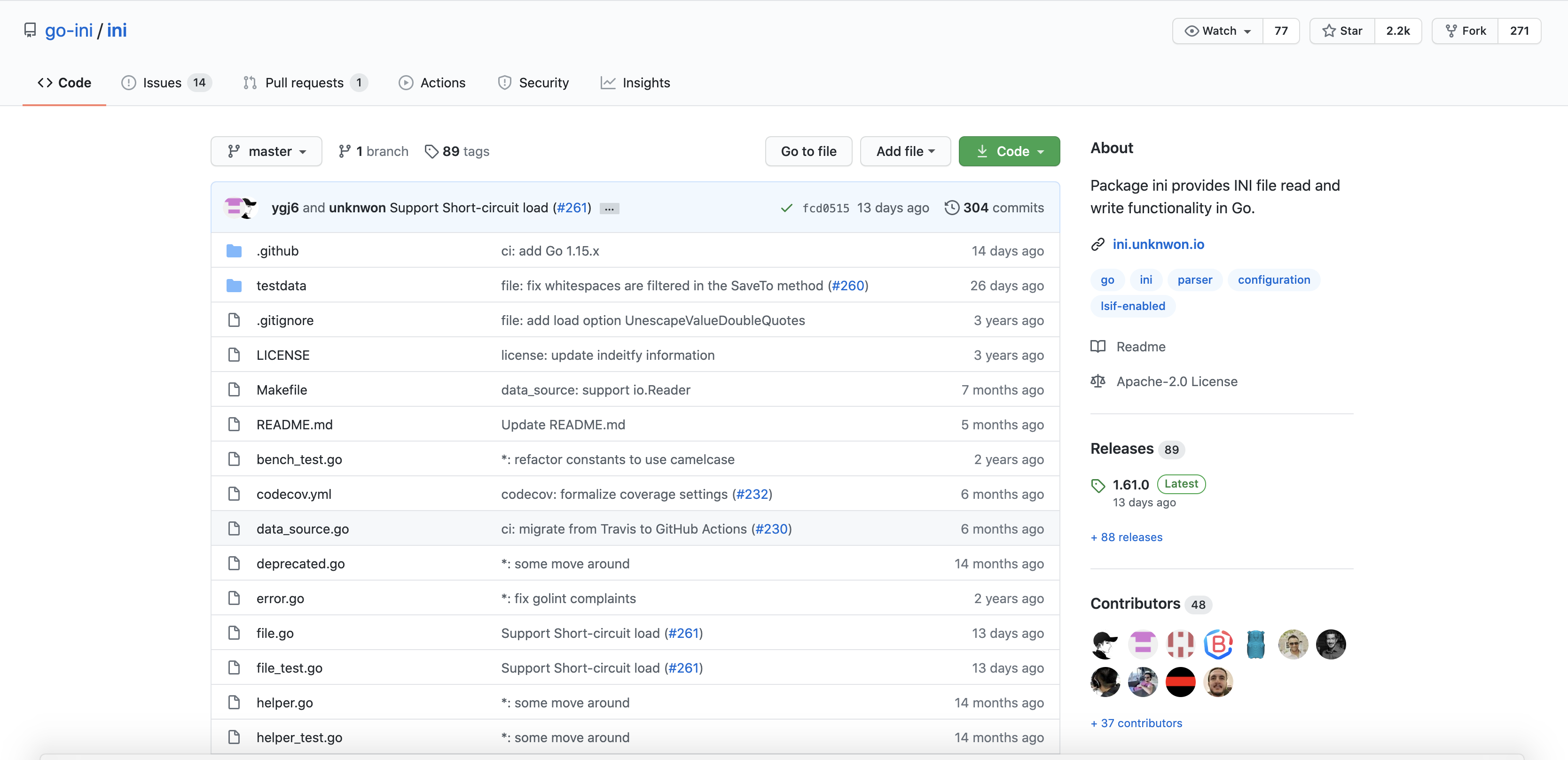Image resolution: width=1568 pixels, height=760 pixels.
Task: Open the Actions tab
Action: tap(432, 83)
